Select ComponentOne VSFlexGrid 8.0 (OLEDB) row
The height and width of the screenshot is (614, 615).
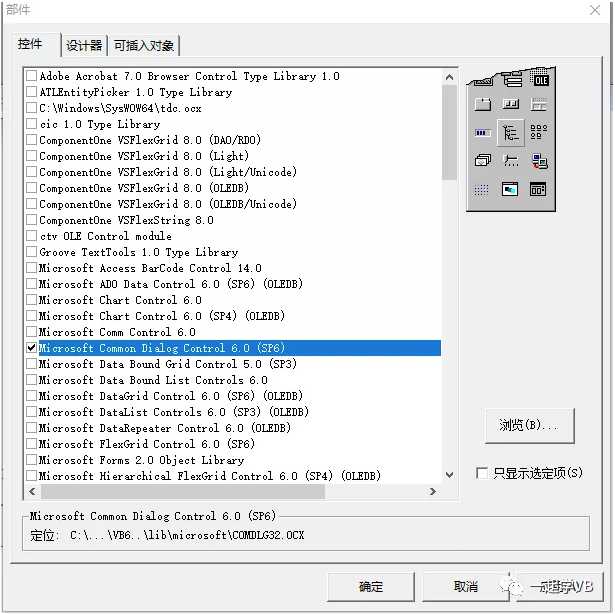click(x=233, y=188)
